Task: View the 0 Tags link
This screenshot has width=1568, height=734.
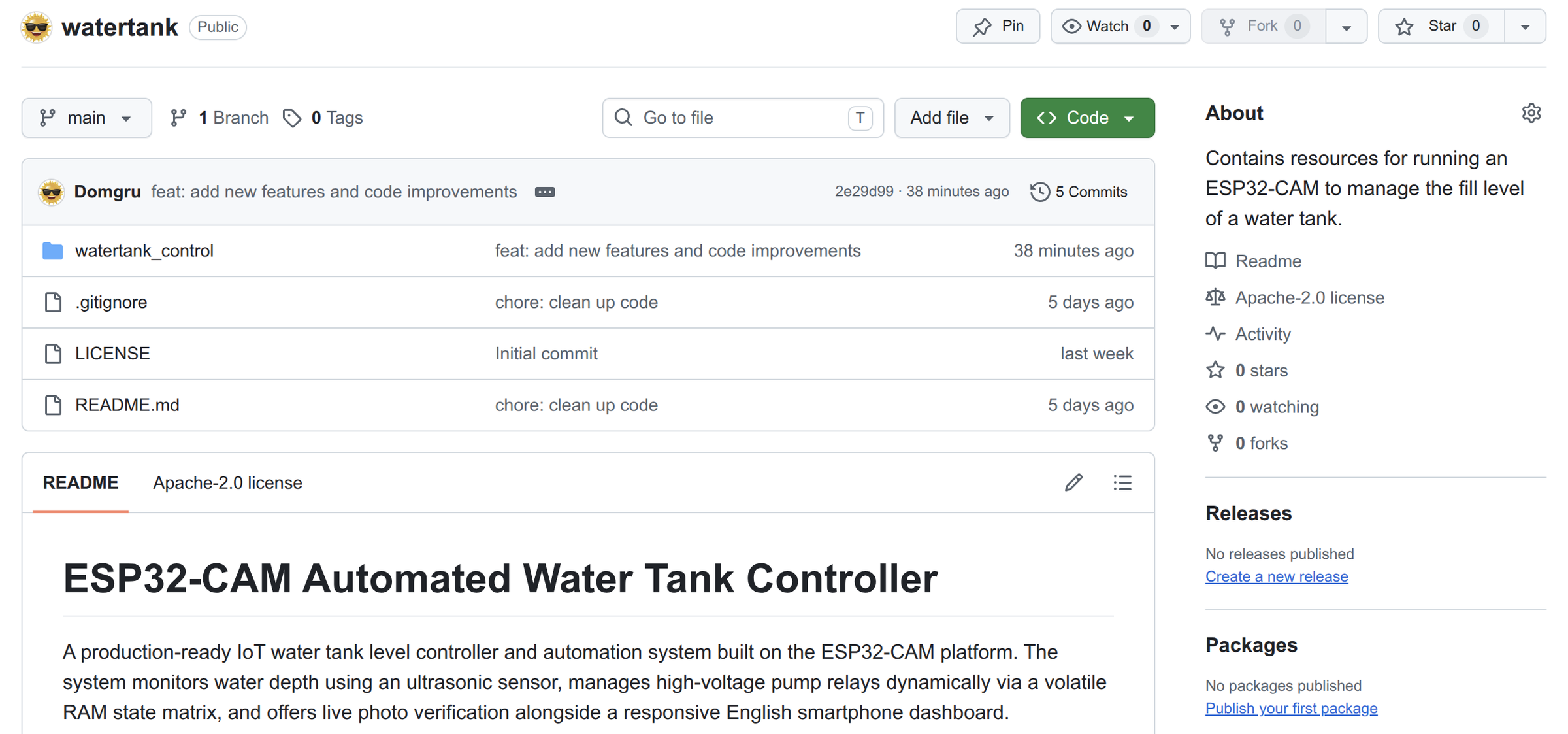Action: click(323, 118)
